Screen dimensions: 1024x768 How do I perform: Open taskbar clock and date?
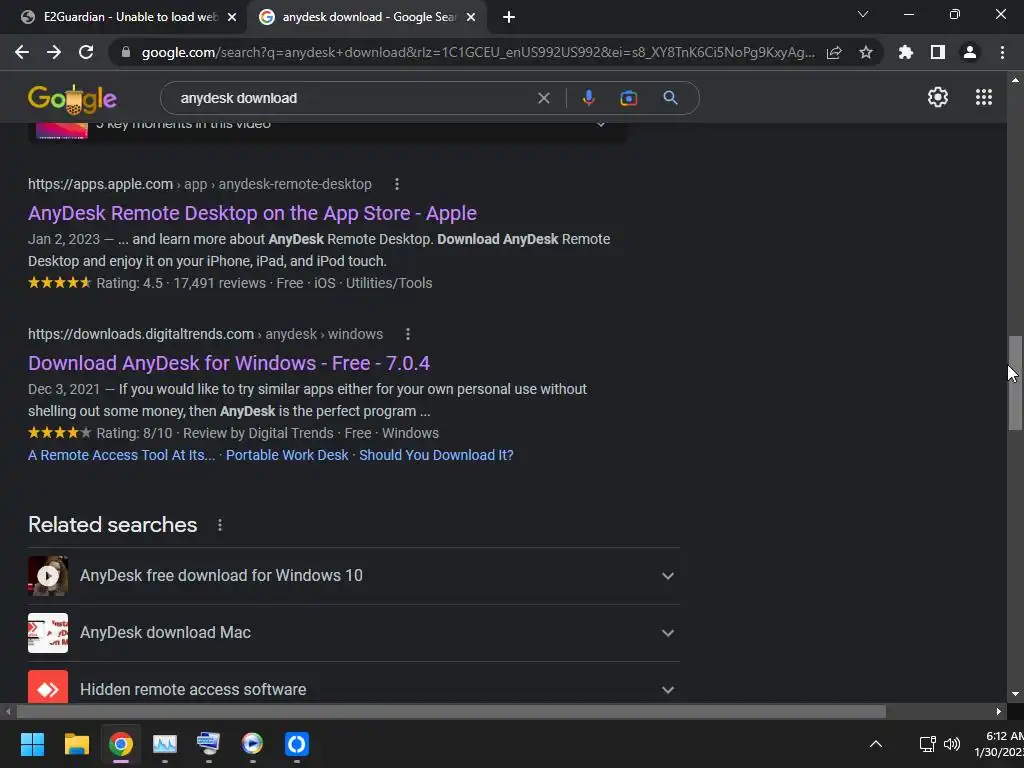tap(999, 744)
